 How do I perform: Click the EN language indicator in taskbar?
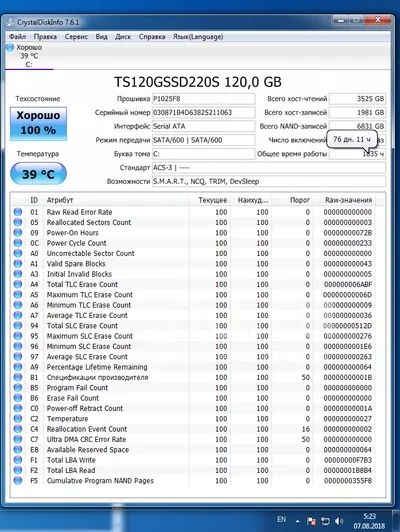tap(281, 519)
